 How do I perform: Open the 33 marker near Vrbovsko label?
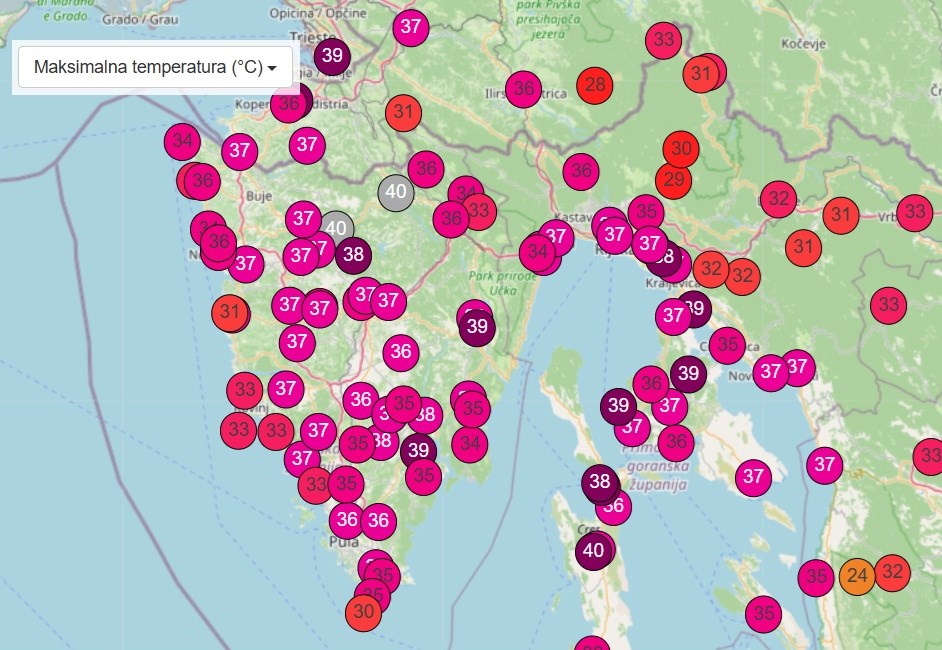(x=915, y=213)
